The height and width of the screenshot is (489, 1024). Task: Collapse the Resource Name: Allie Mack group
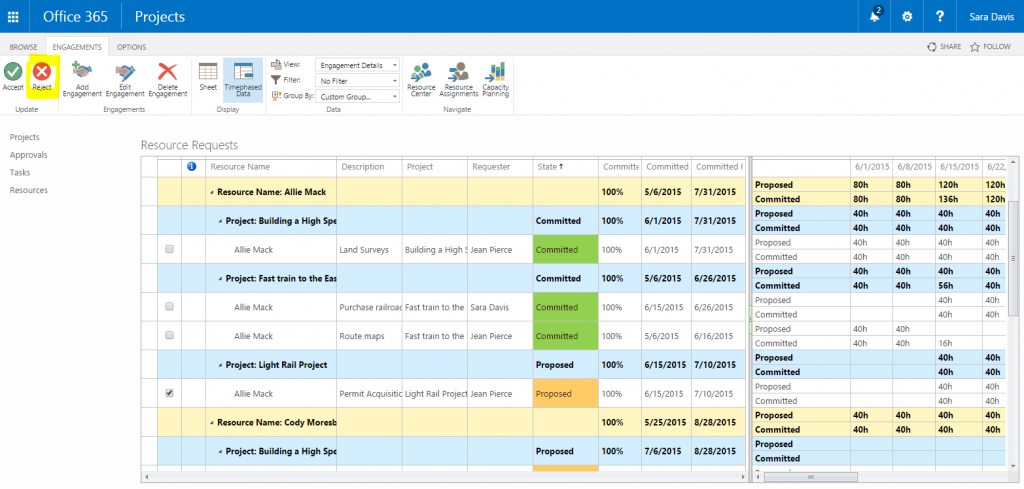pos(211,192)
